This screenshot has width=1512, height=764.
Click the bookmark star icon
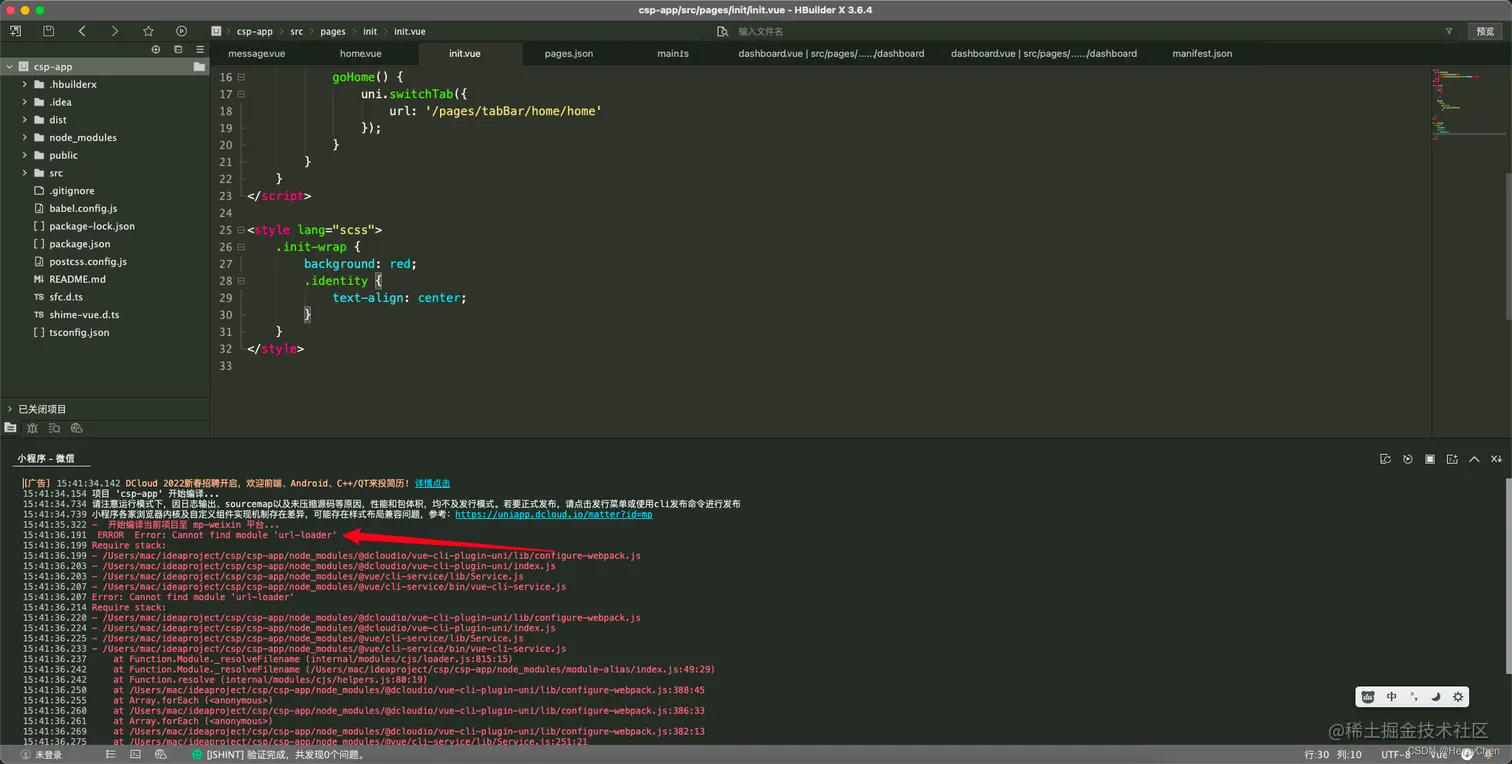[x=148, y=31]
